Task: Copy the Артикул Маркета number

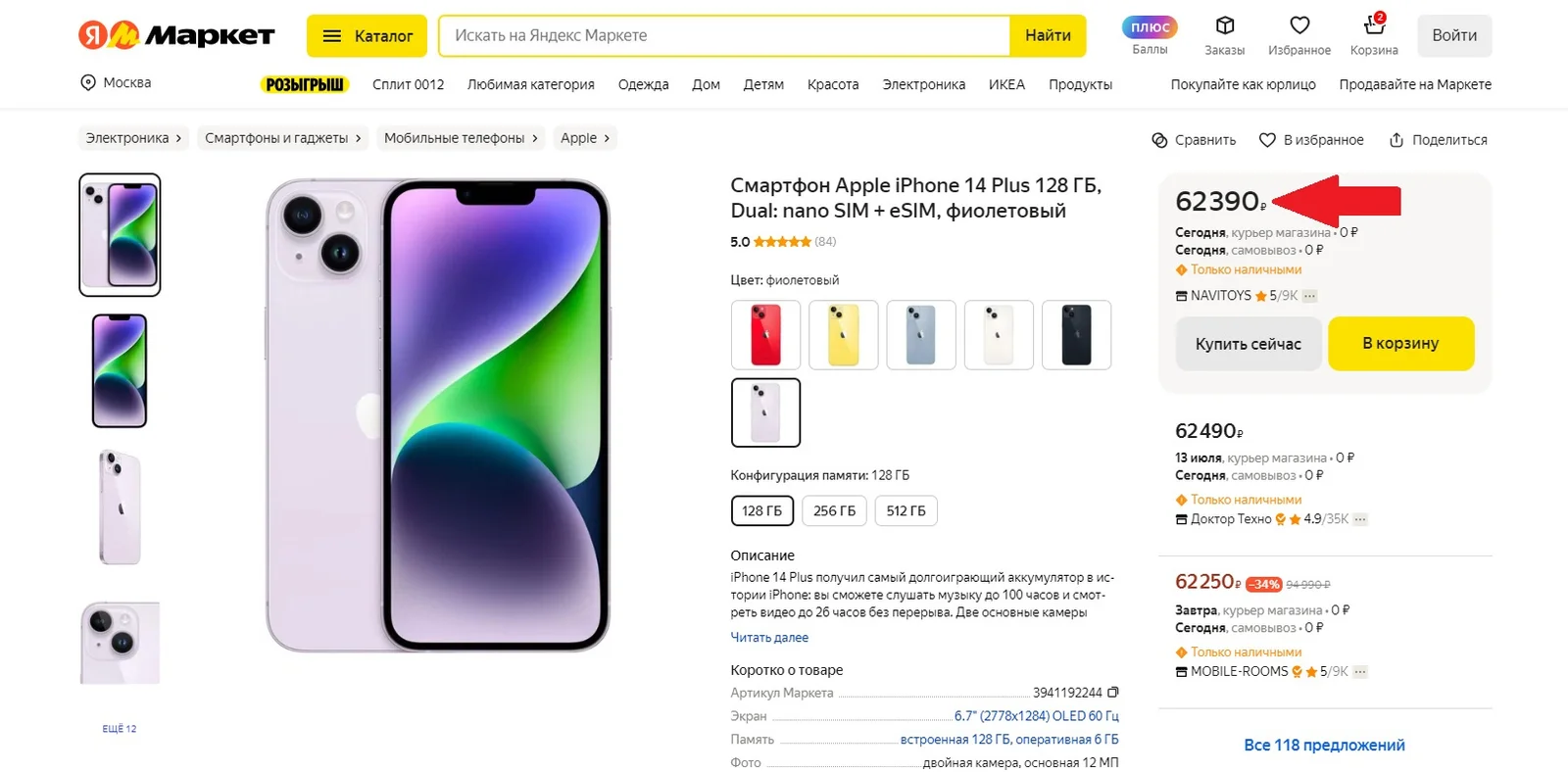Action: click(x=1113, y=693)
